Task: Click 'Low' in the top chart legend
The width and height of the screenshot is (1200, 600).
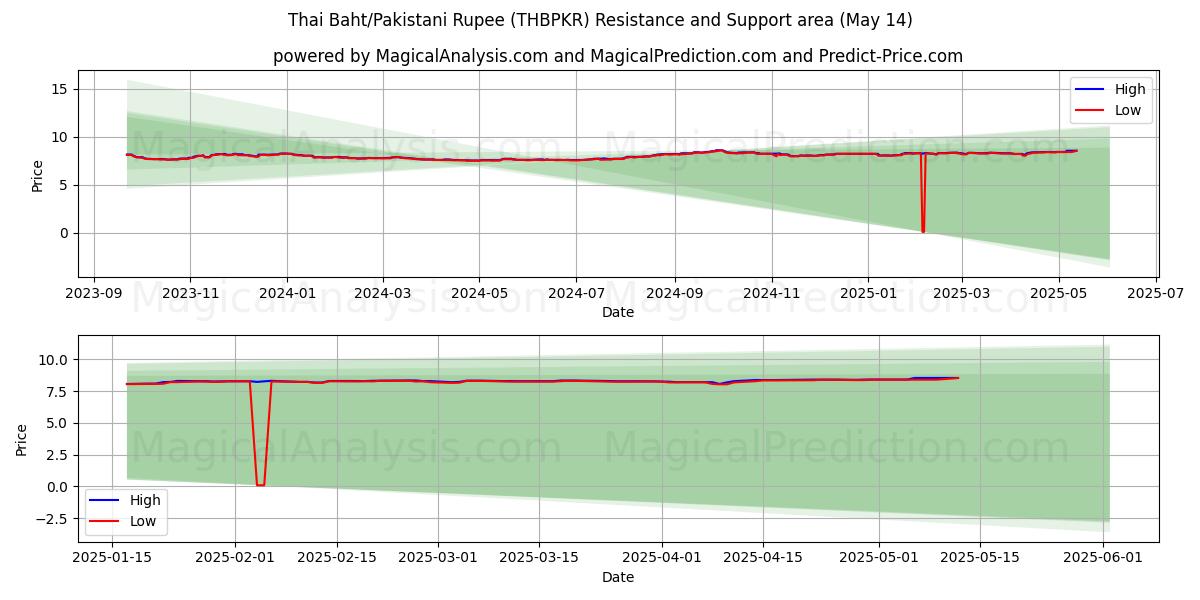Action: point(1128,110)
